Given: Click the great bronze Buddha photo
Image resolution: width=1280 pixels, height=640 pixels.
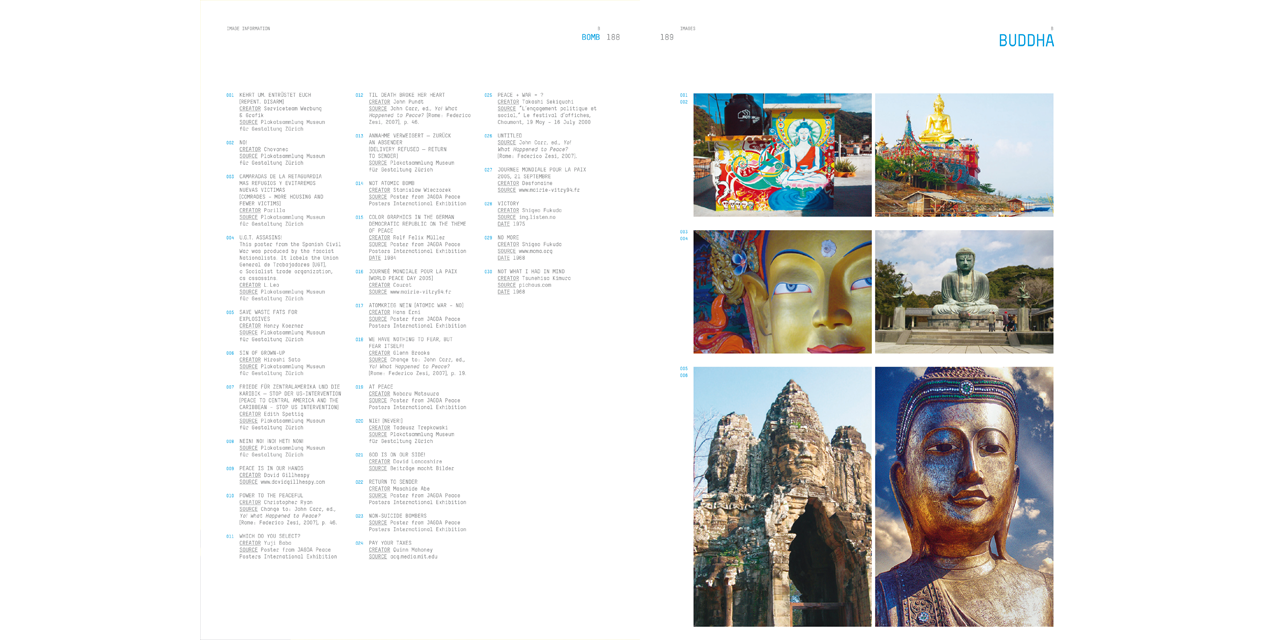Looking at the screenshot, I should coord(963,291).
